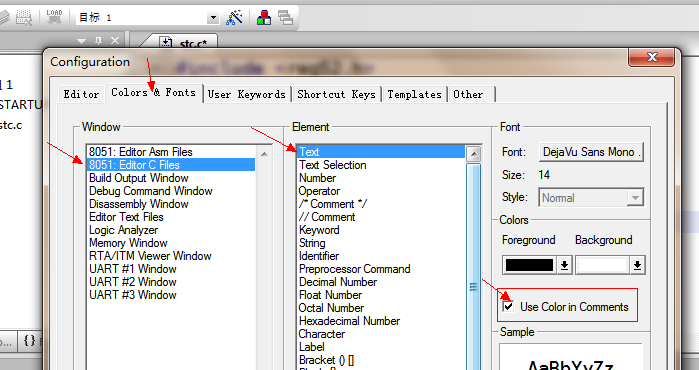The width and height of the screenshot is (699, 370).
Task: Open Target Options wand icon
Action: pyautogui.click(x=234, y=17)
